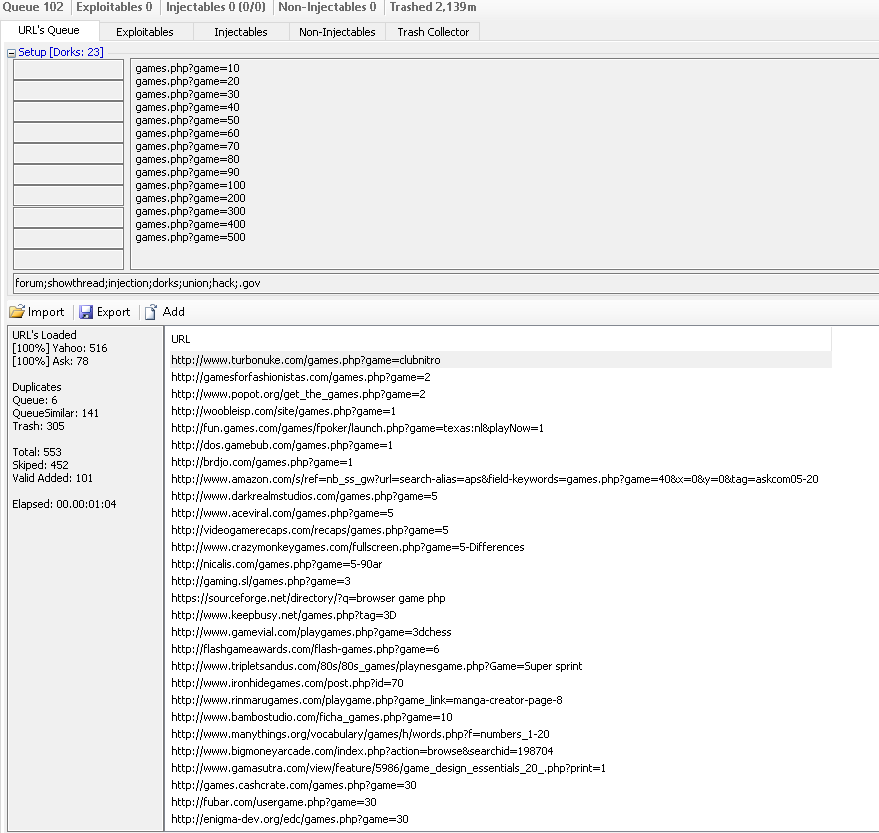Image resolution: width=879 pixels, height=833 pixels.
Task: Select the bigmoneyarcade.com searchid URL row
Action: [x=501, y=751]
